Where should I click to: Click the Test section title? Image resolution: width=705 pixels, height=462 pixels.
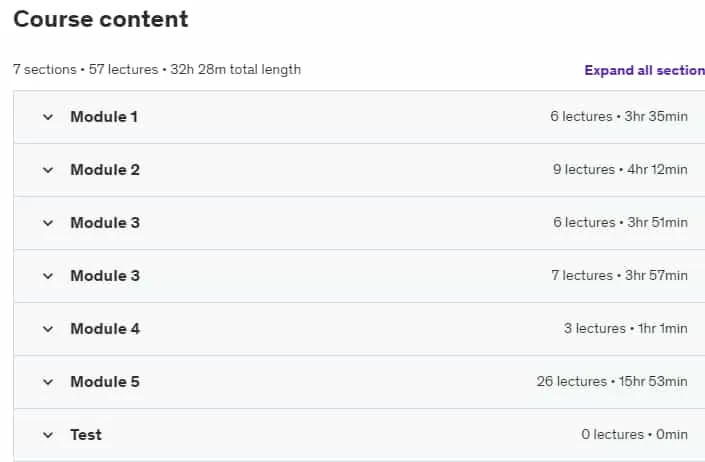point(86,435)
